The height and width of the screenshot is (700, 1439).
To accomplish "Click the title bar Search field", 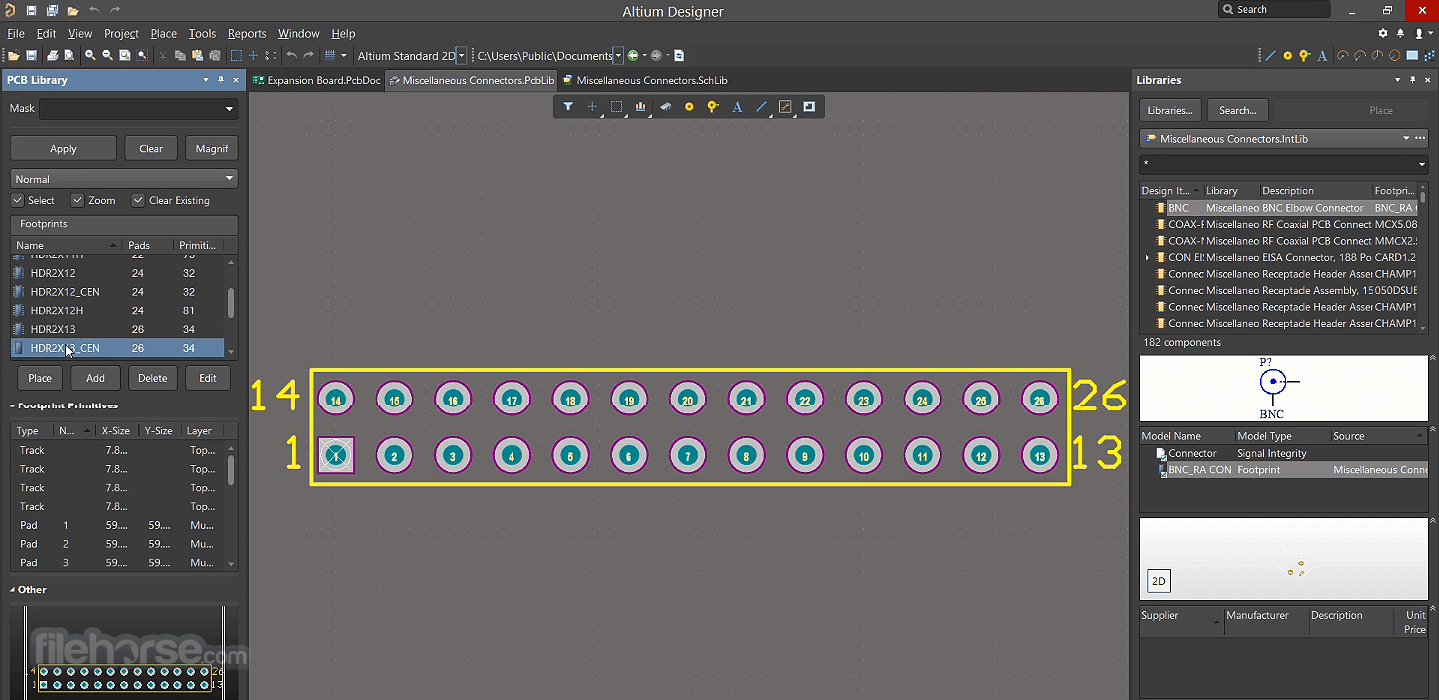I will (x=1274, y=10).
